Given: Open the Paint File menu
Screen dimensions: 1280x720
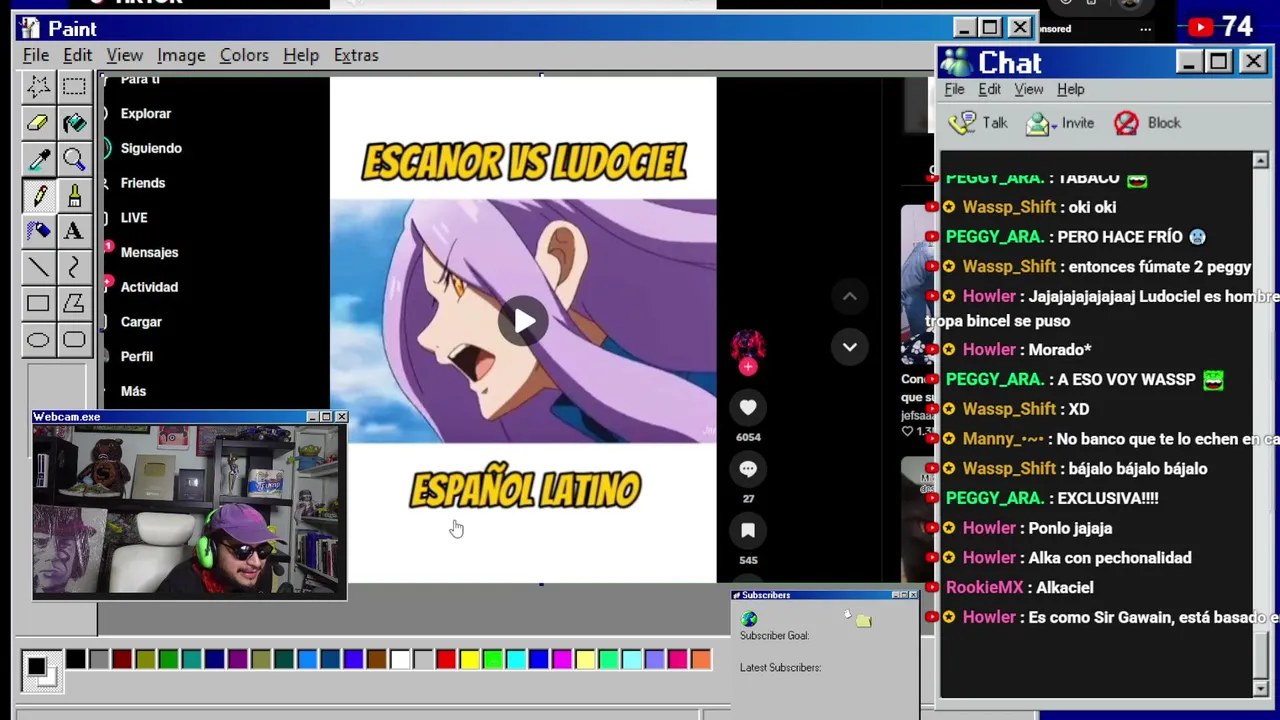Looking at the screenshot, I should coord(36,55).
